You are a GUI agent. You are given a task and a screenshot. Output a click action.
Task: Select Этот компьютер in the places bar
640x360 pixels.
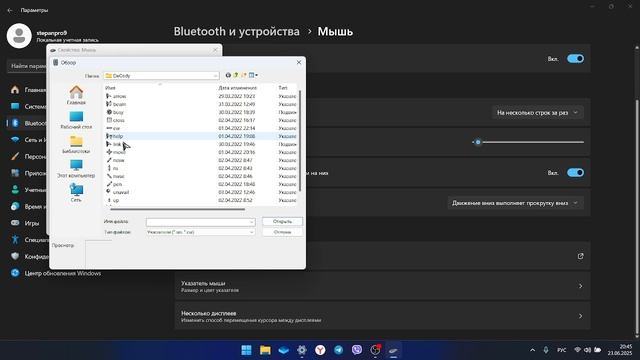click(x=76, y=169)
